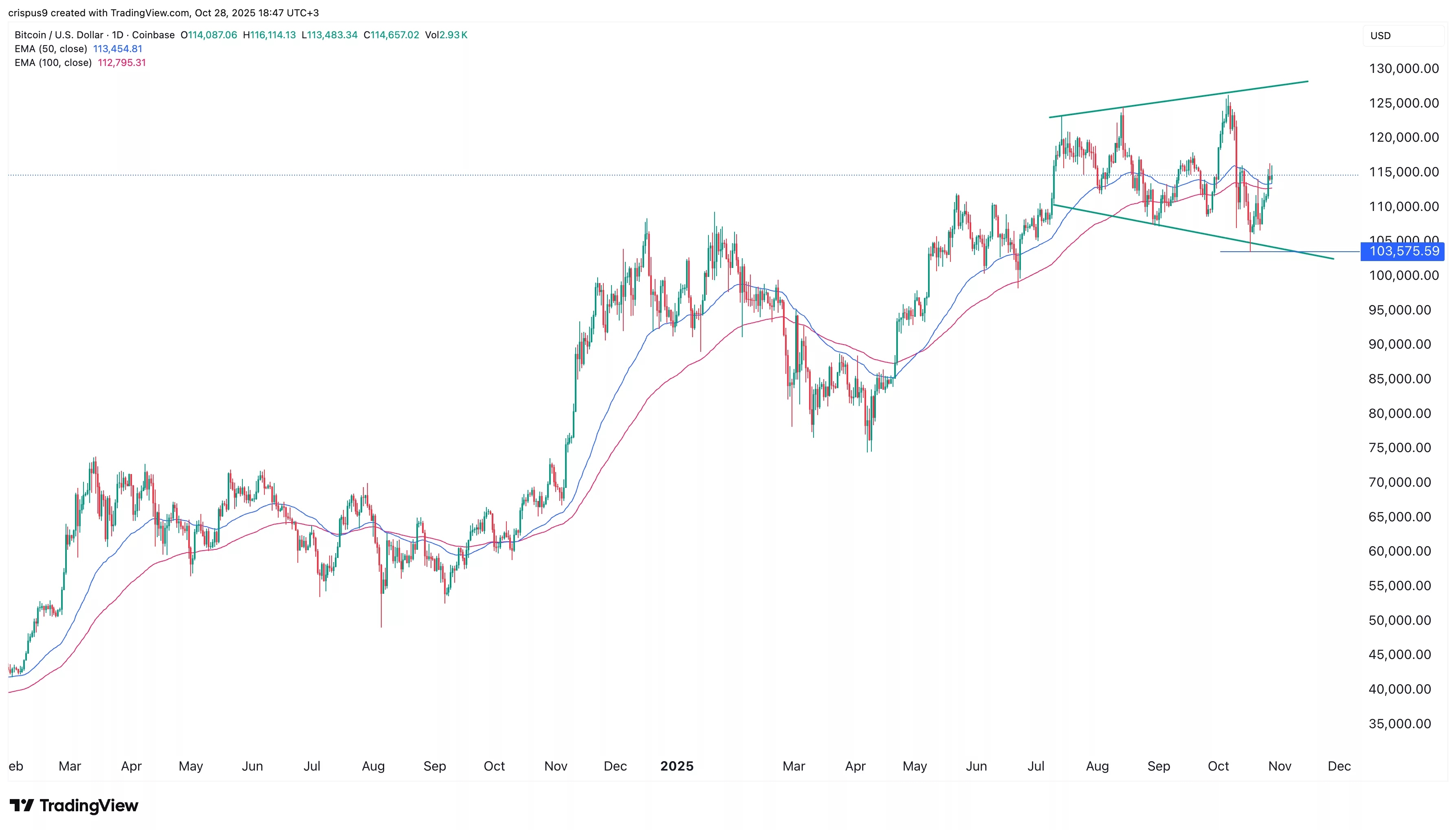
Task: Select the EMA (100, close) indicator label
Action: [53, 63]
